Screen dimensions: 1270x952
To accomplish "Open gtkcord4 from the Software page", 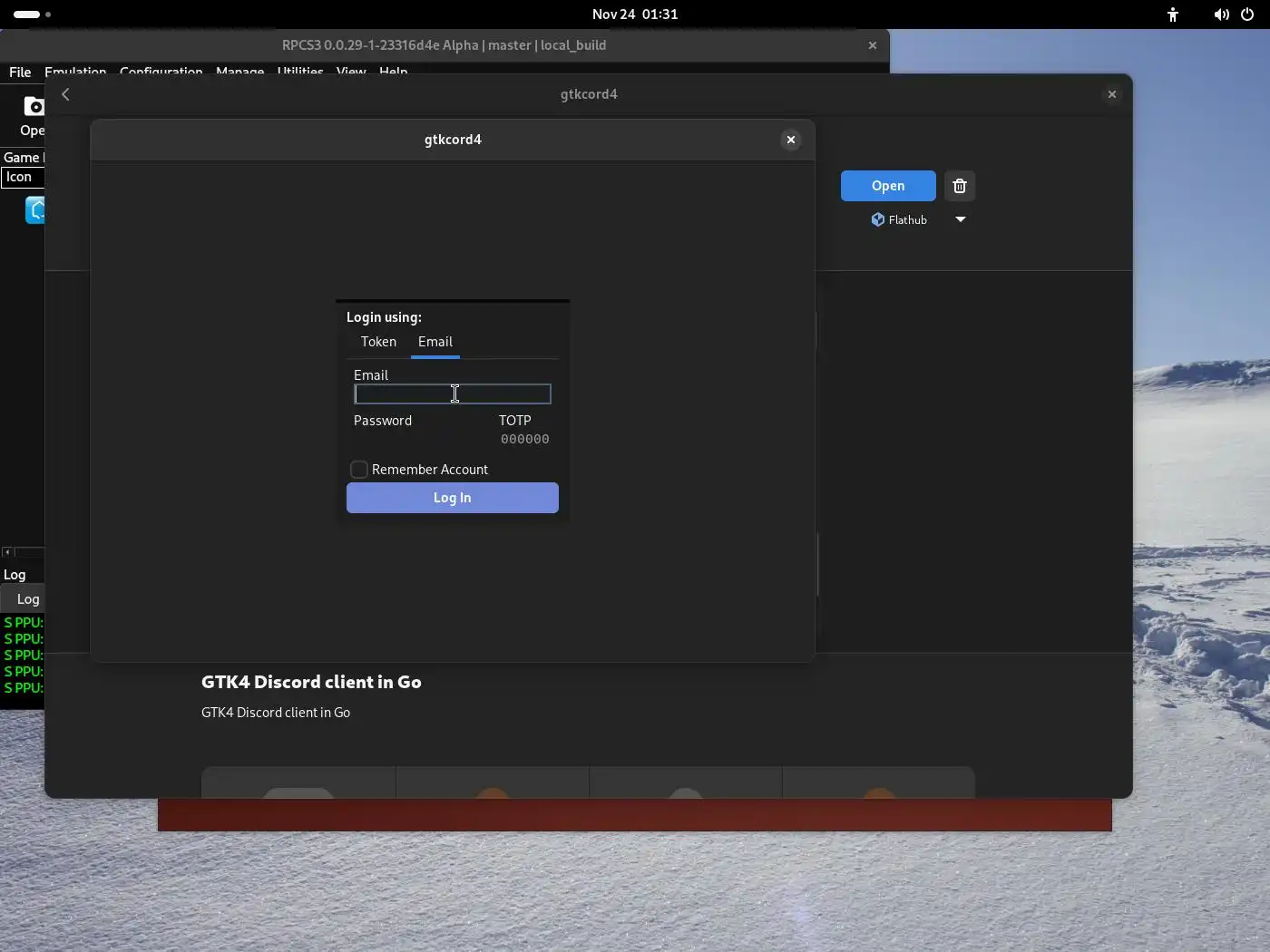I will click(x=888, y=186).
